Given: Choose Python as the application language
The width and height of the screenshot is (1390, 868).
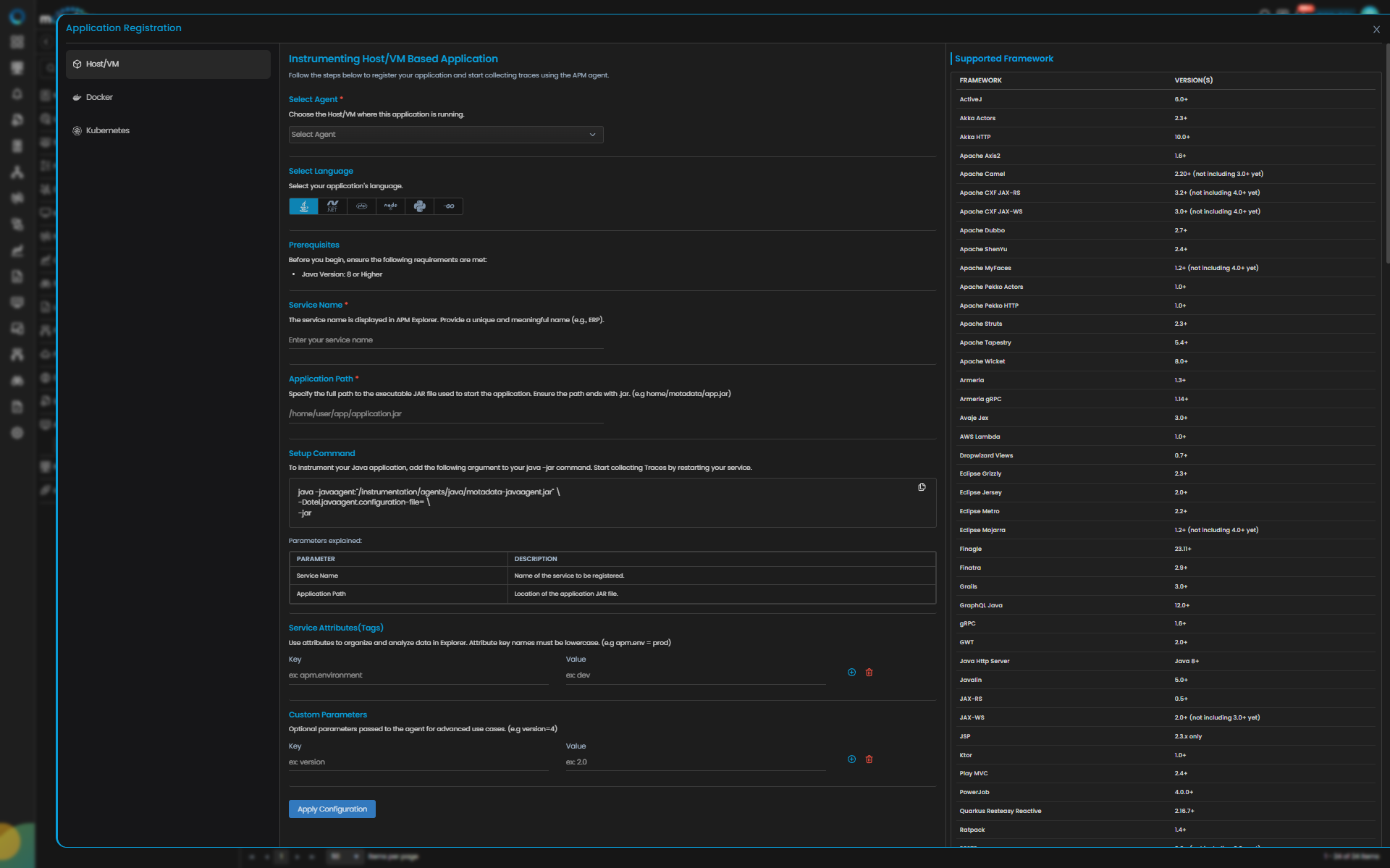Looking at the screenshot, I should point(419,206).
